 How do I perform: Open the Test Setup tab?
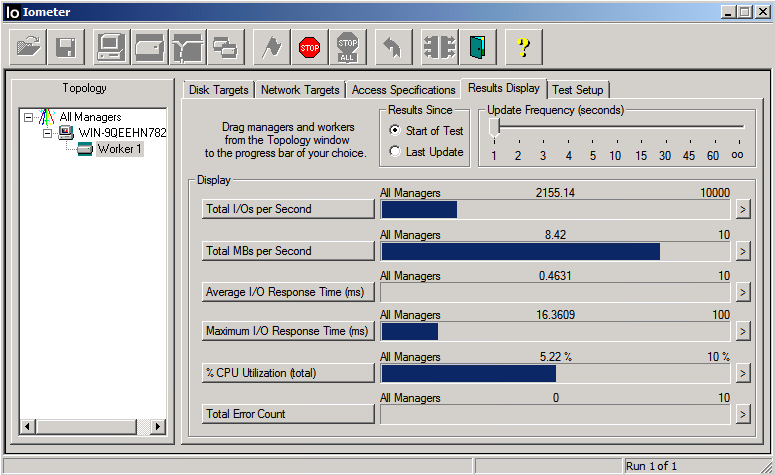click(578, 90)
